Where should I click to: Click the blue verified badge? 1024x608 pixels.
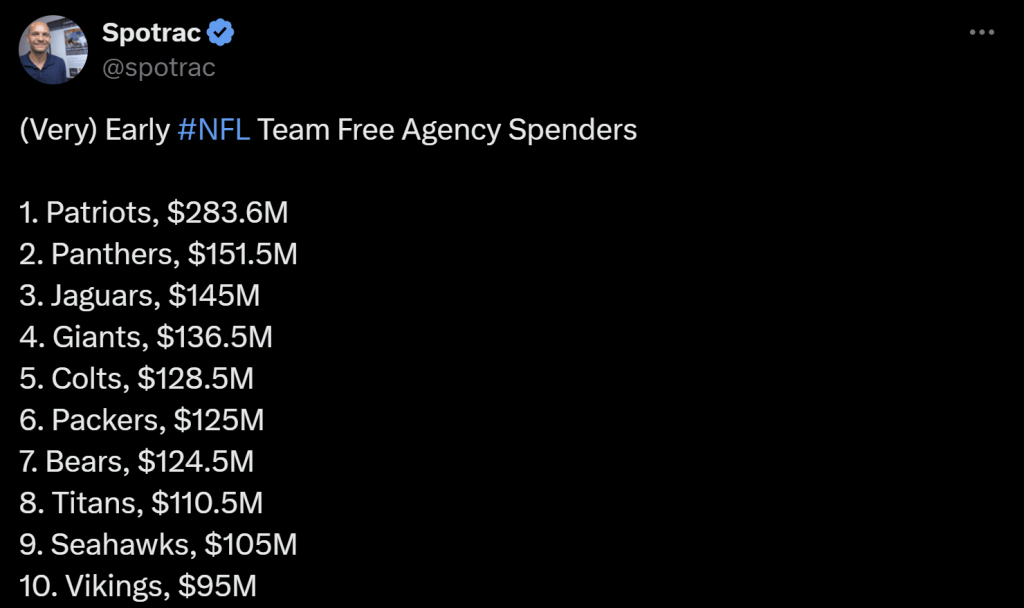coord(221,33)
